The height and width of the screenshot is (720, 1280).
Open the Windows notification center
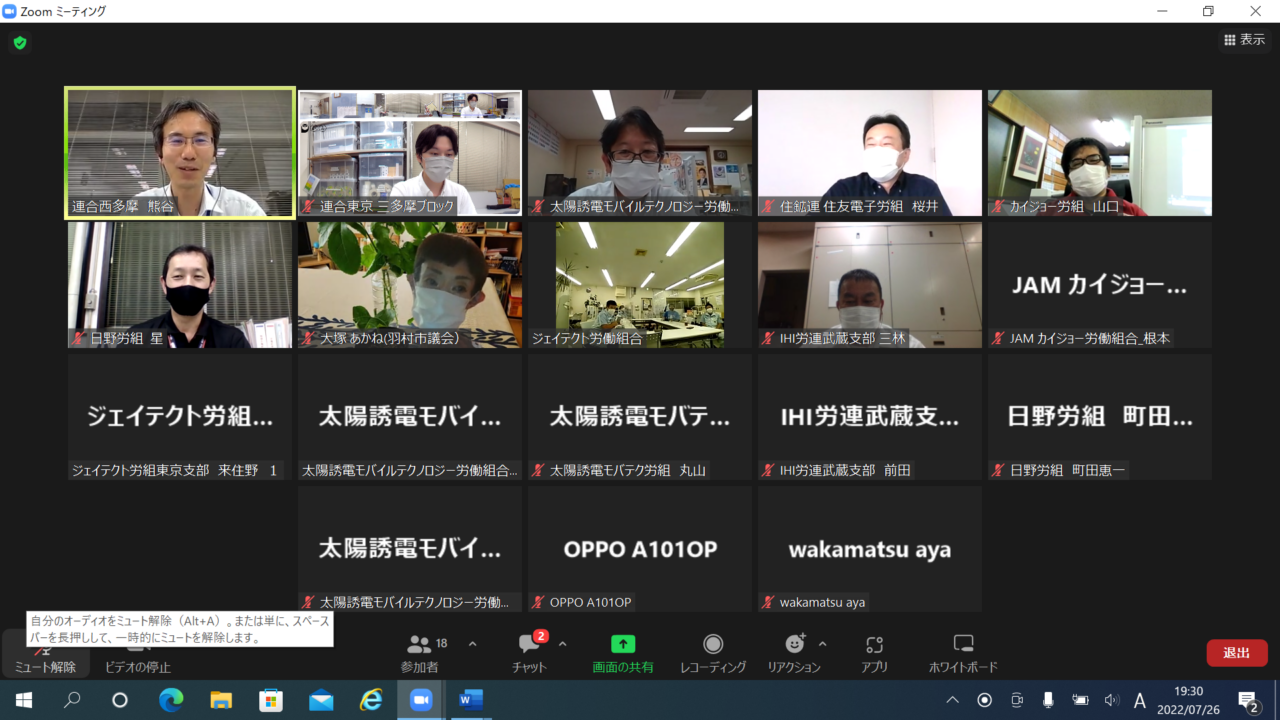tap(1248, 700)
